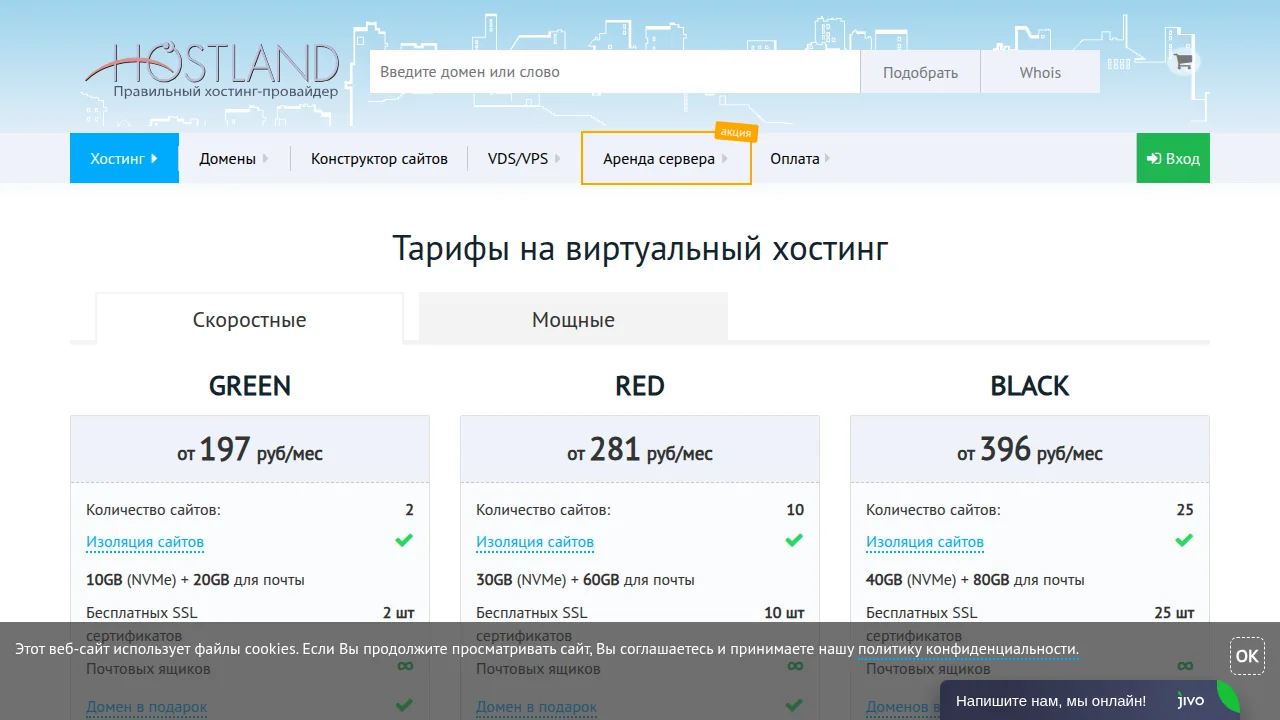
Task: Click the green checkmark in RED plan isolation row
Action: pos(794,540)
